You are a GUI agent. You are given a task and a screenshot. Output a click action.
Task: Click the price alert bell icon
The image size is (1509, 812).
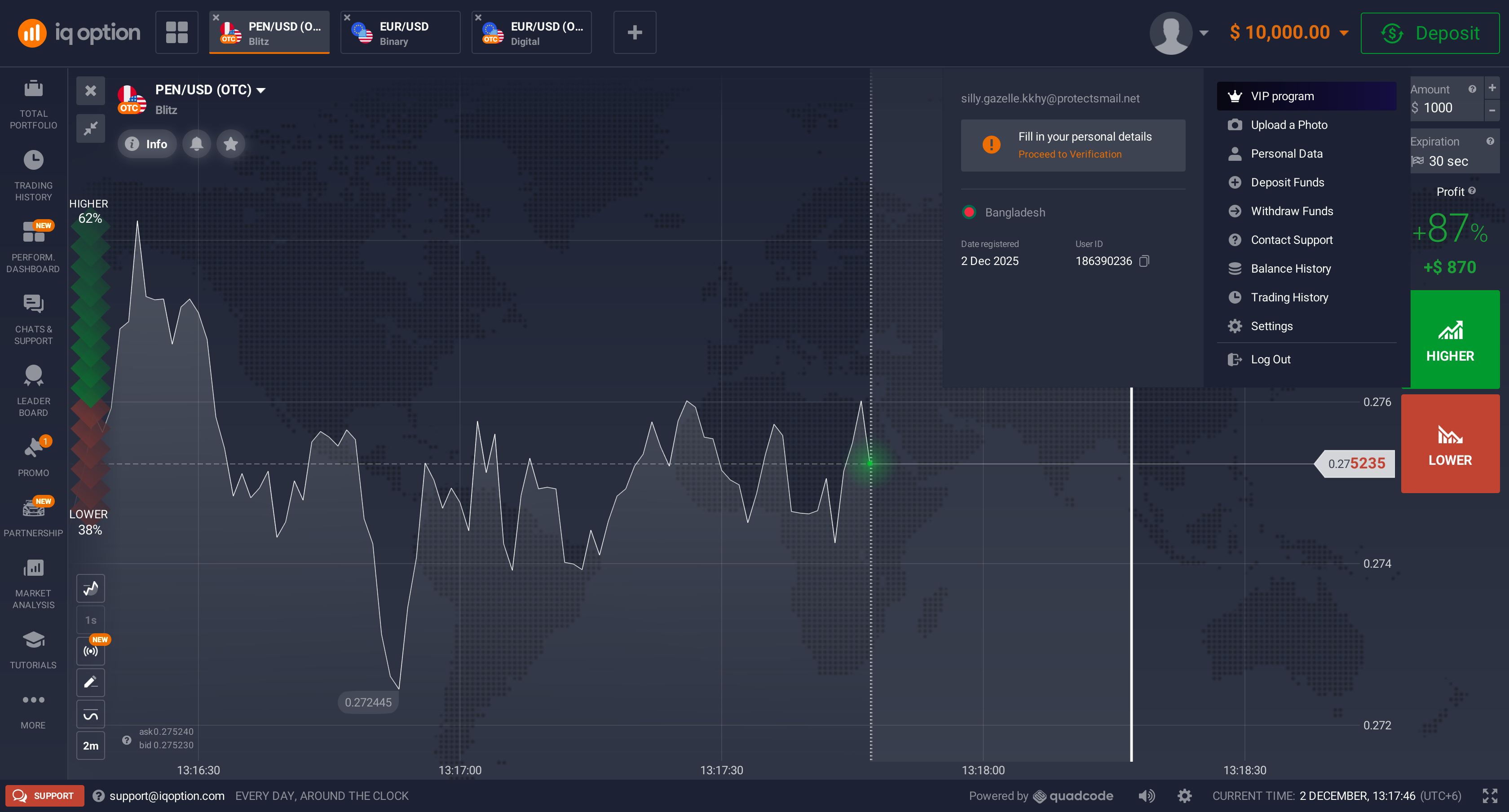(197, 144)
